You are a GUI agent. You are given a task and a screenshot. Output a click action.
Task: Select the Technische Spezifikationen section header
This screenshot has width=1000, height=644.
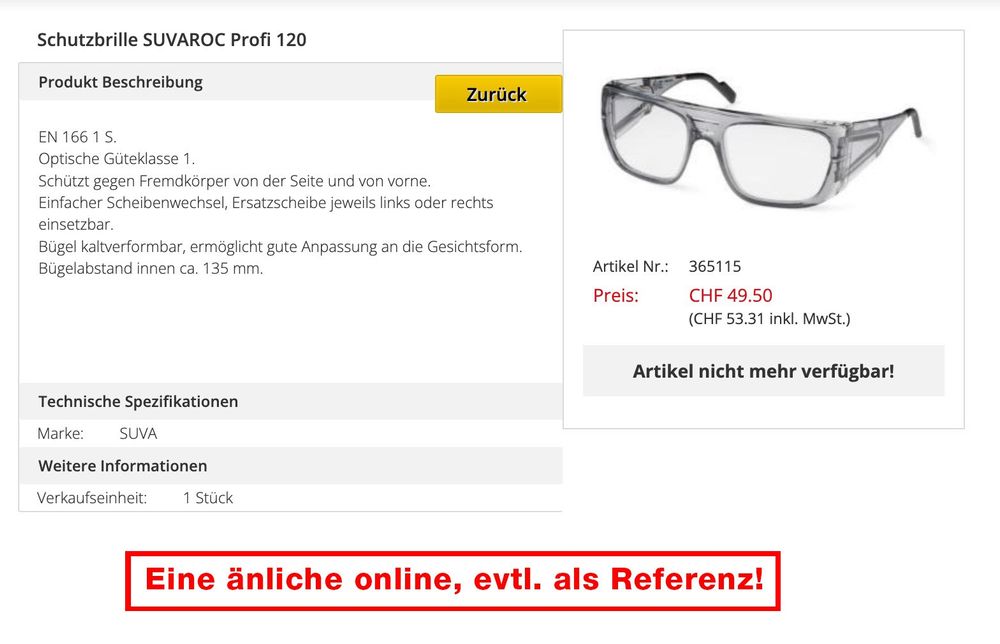click(x=138, y=402)
